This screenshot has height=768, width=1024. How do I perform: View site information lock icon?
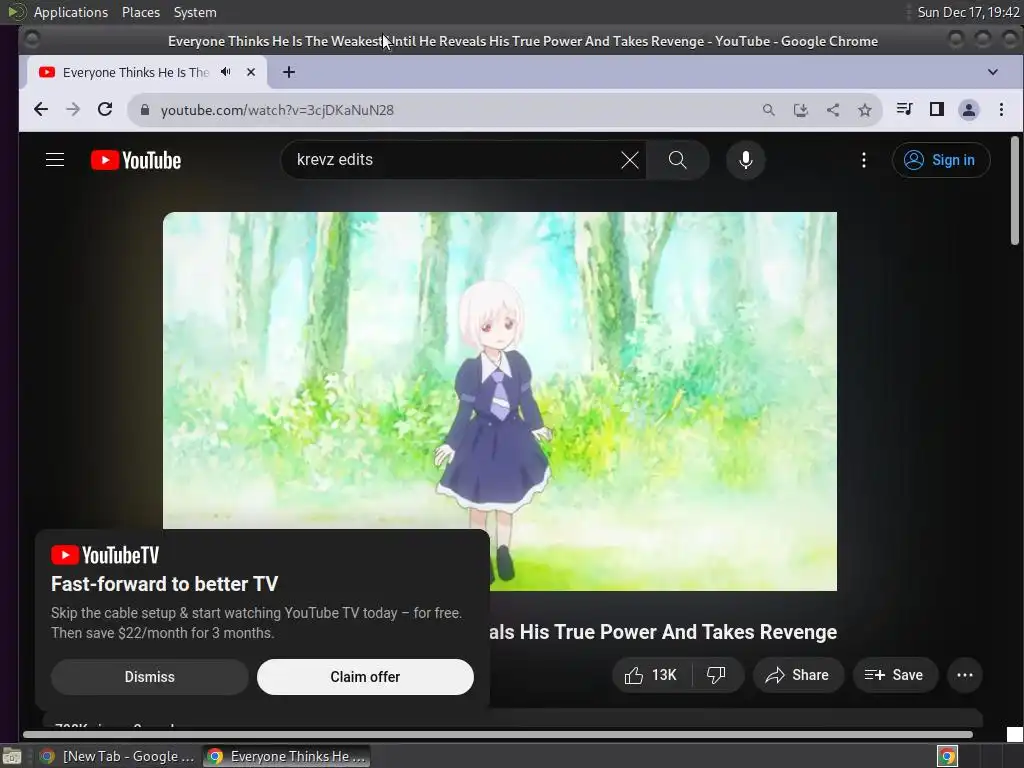(x=145, y=110)
